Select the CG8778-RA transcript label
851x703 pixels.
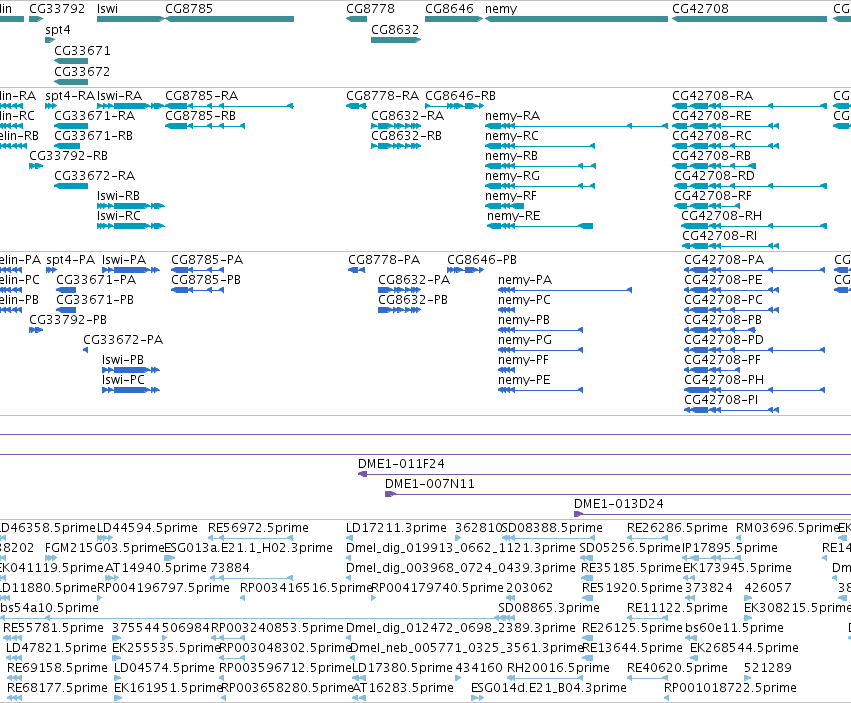383,96
